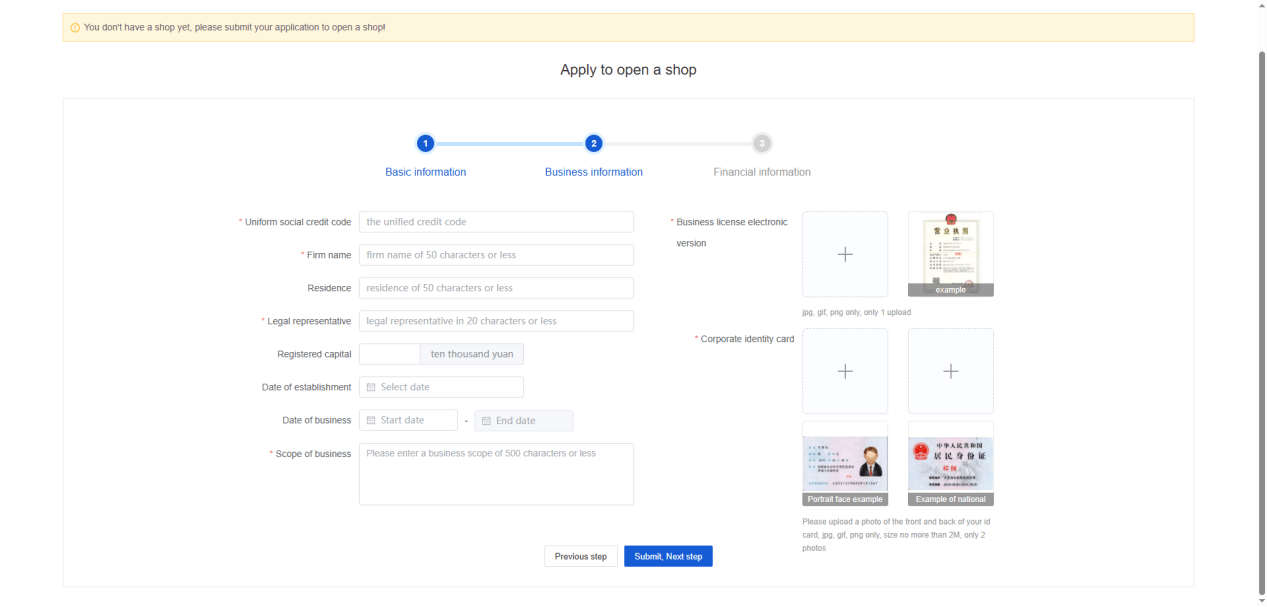This screenshot has width=1267, height=607.
Task: Open the Basic information step label
Action: [x=425, y=172]
